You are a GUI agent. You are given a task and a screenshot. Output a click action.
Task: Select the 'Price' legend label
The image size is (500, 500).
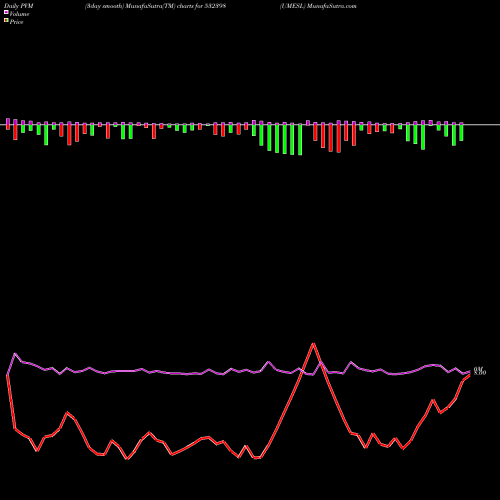coord(16,22)
